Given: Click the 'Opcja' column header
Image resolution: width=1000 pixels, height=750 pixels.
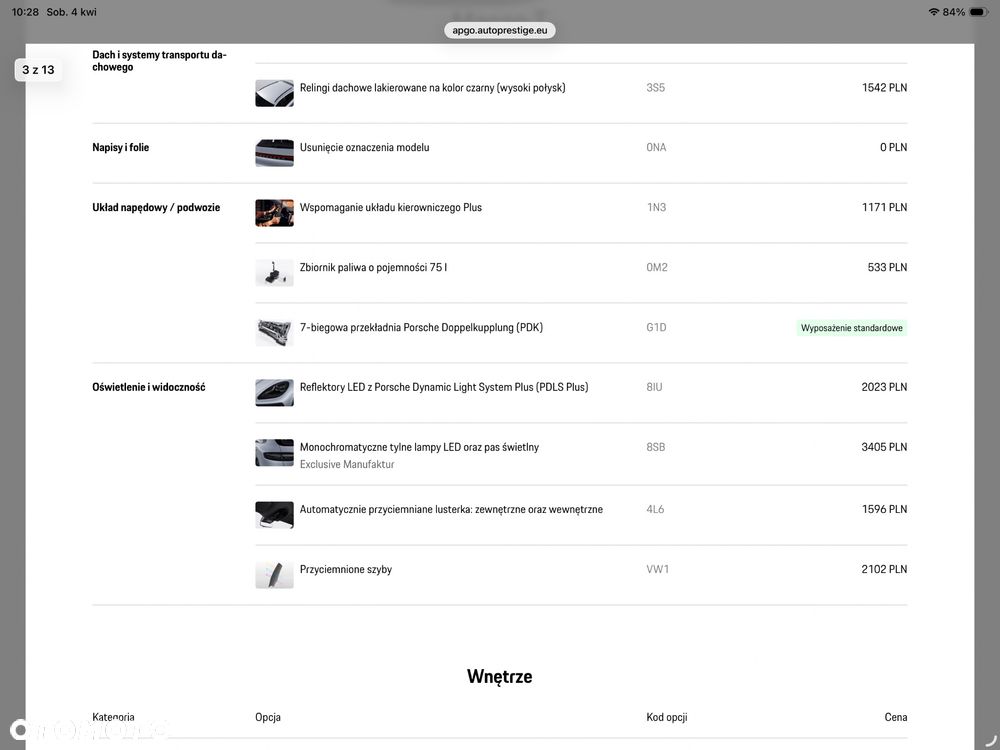Looking at the screenshot, I should coord(268,717).
